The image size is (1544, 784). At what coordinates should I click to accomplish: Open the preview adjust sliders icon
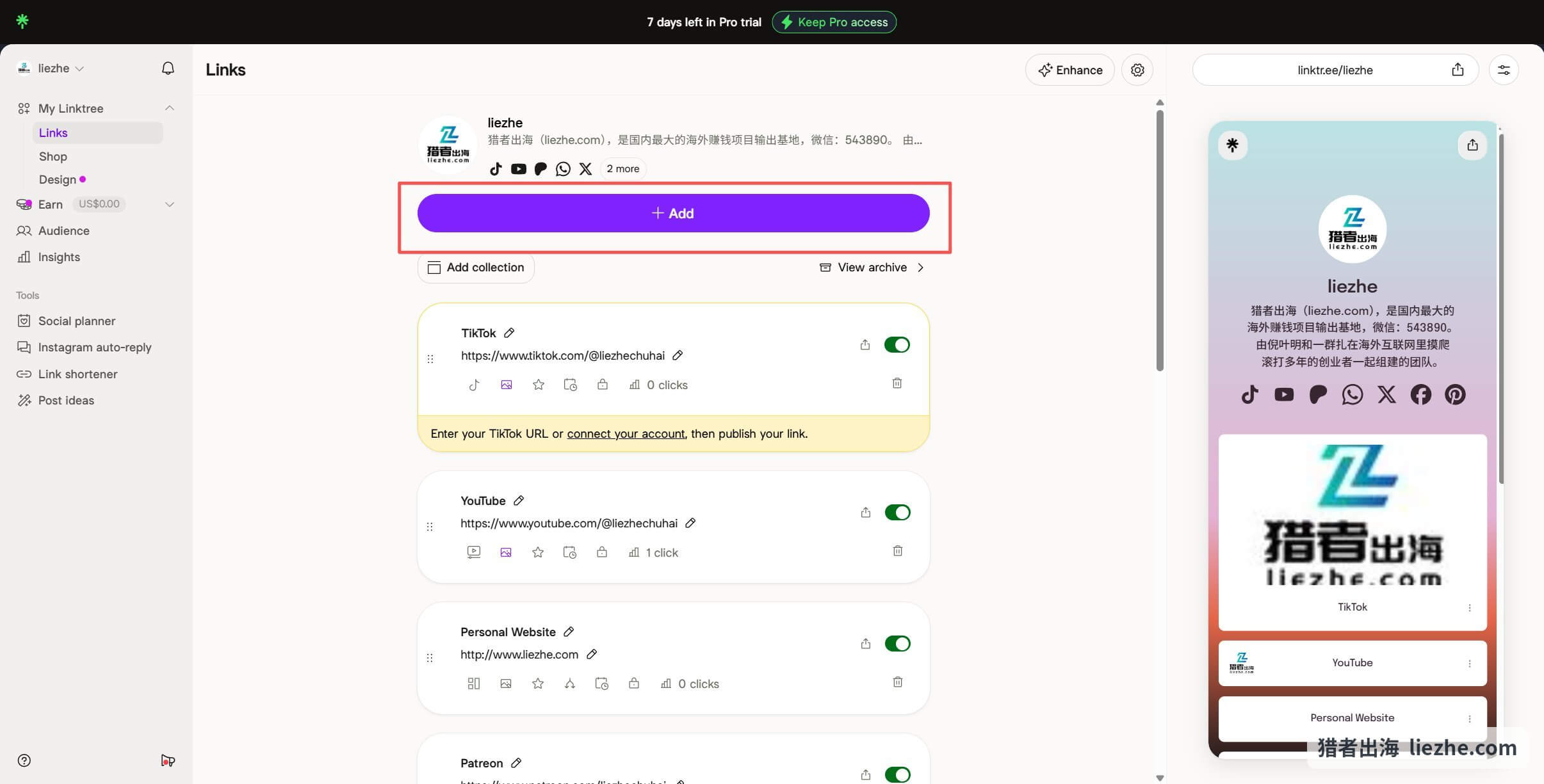[x=1504, y=70]
